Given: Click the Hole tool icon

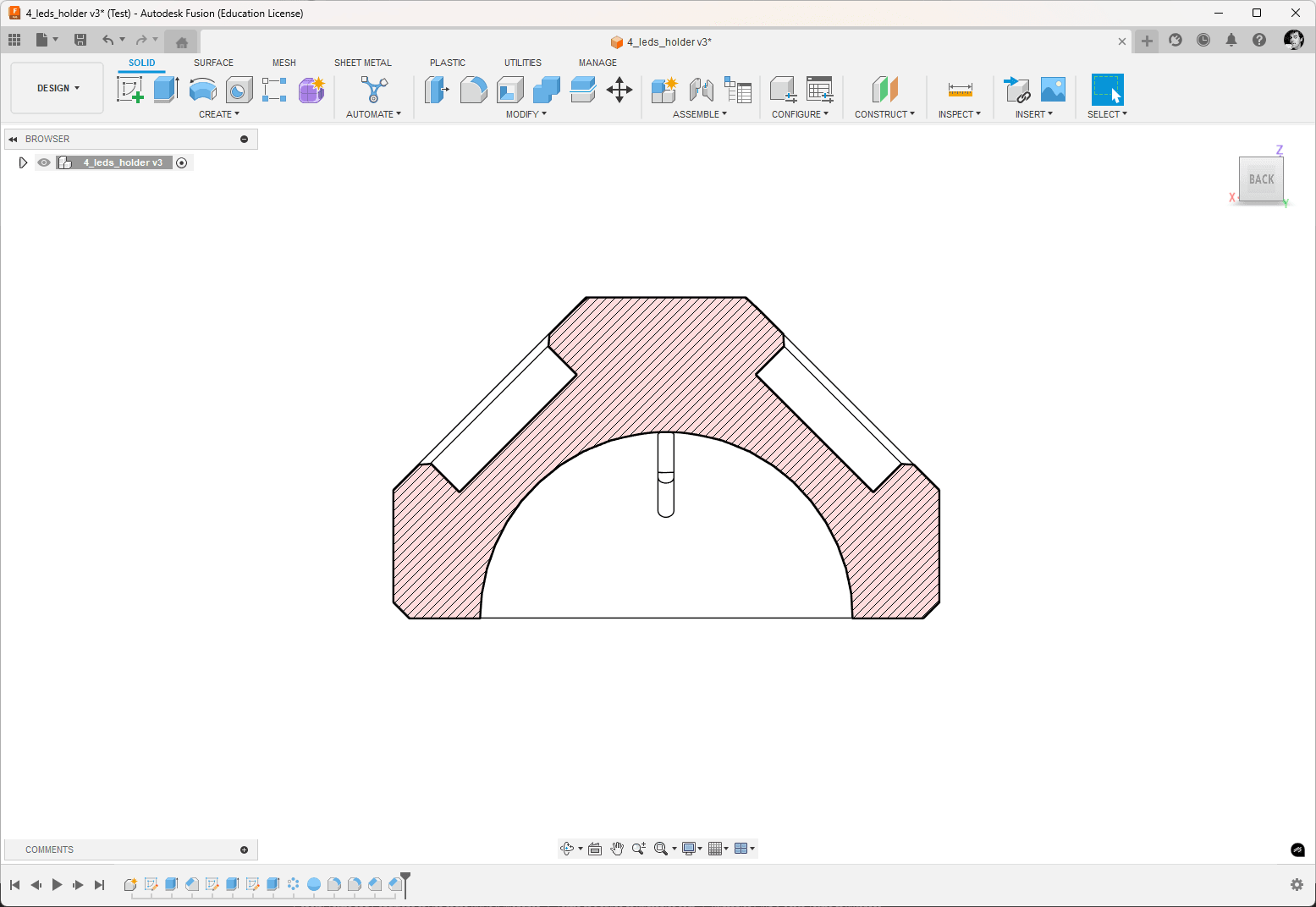Looking at the screenshot, I should coord(239,89).
